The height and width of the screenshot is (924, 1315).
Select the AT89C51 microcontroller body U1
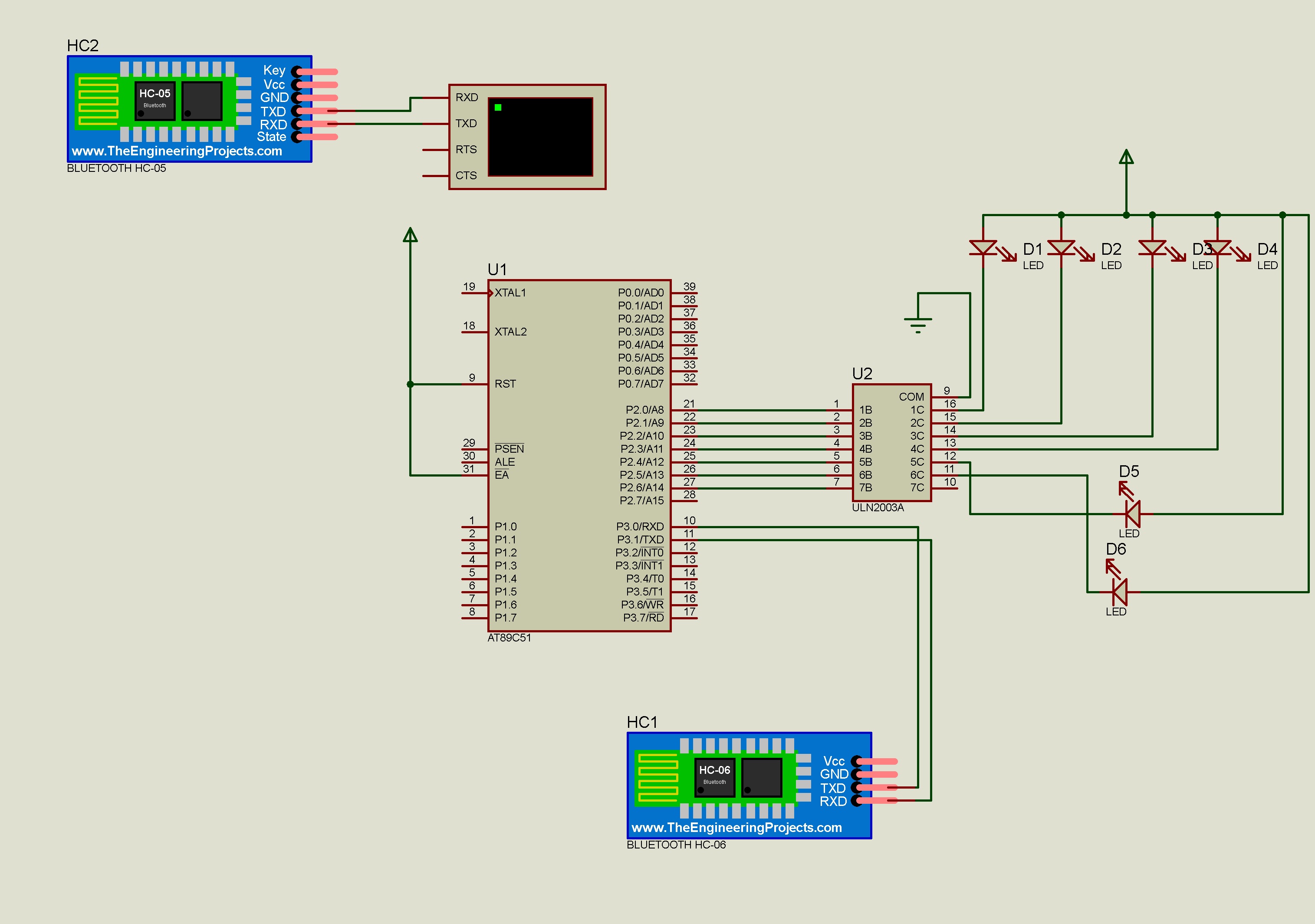579,456
